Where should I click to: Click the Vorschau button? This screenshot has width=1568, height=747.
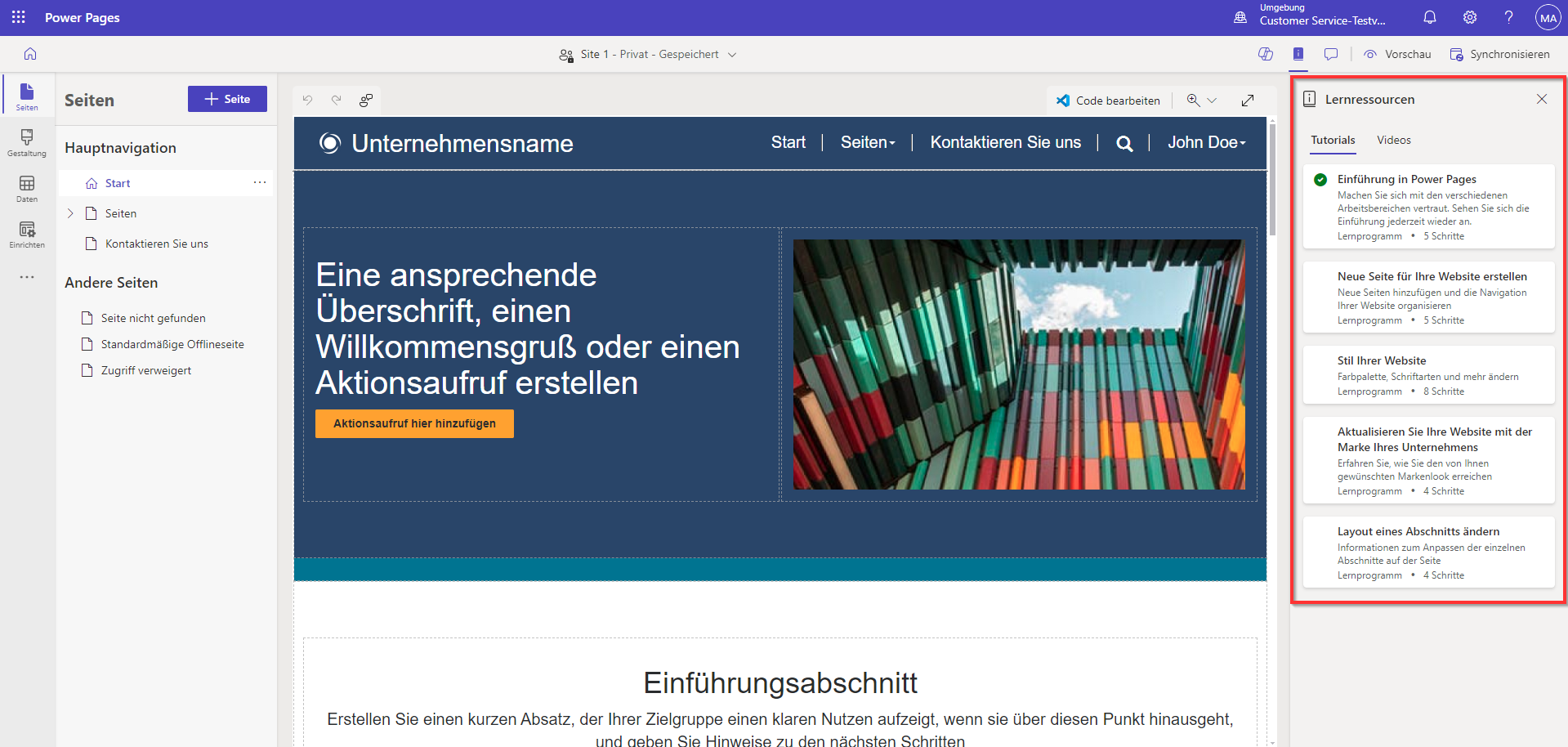[1398, 54]
